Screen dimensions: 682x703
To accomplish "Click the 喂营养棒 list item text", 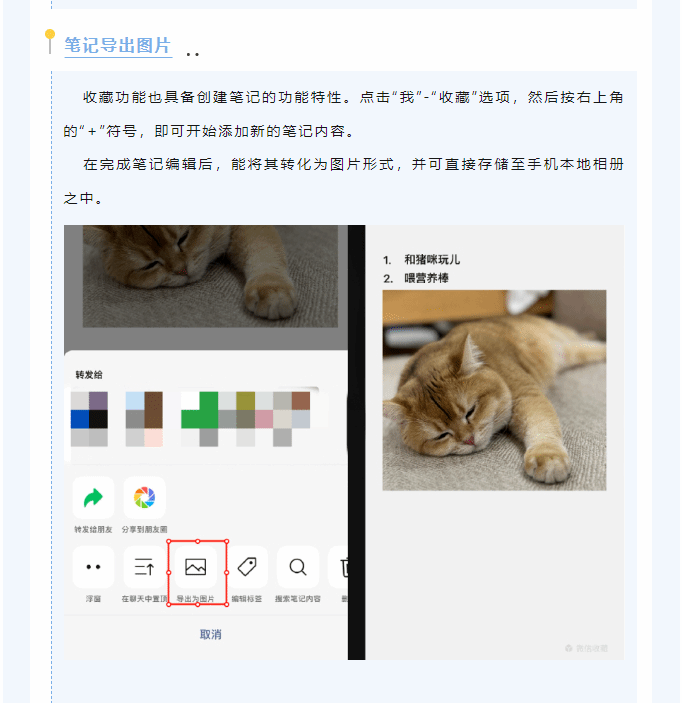I will pos(426,278).
